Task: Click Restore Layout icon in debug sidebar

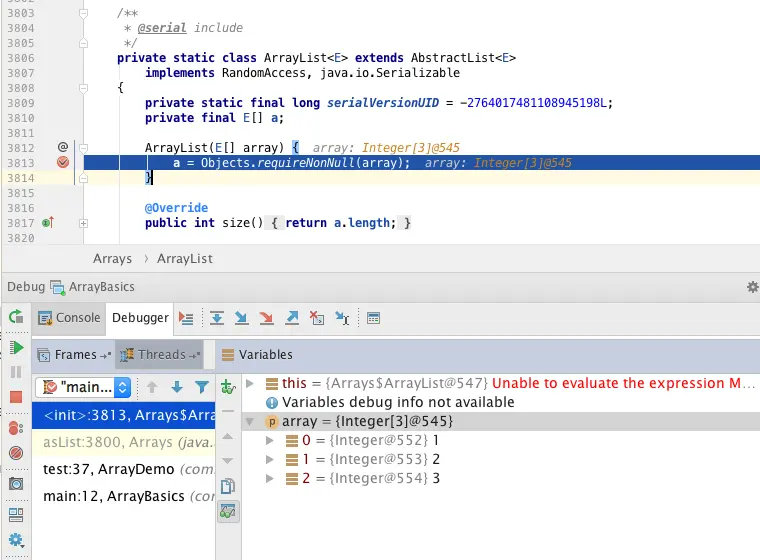Action: pos(16,514)
